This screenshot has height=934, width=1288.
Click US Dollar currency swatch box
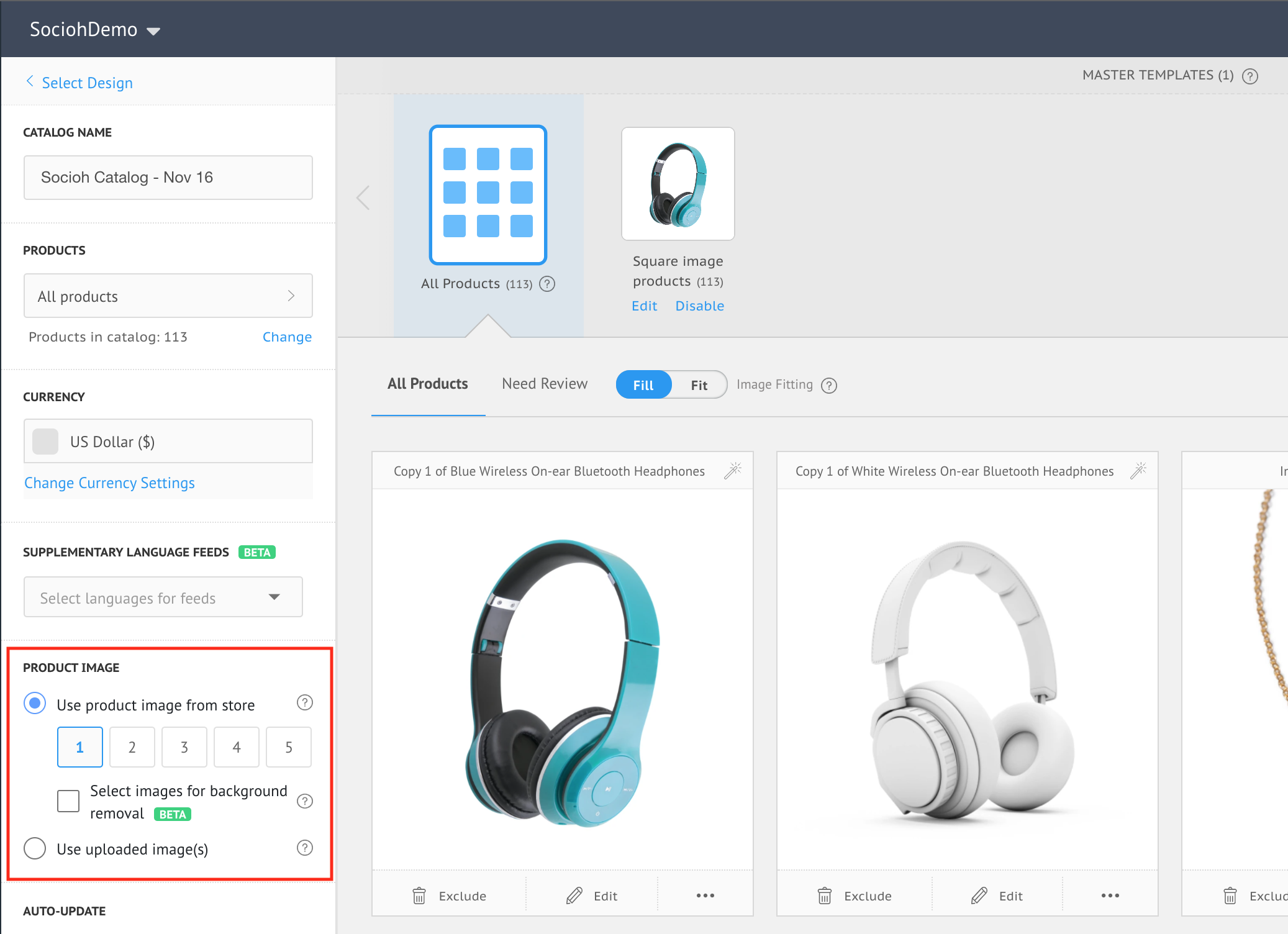tap(45, 442)
